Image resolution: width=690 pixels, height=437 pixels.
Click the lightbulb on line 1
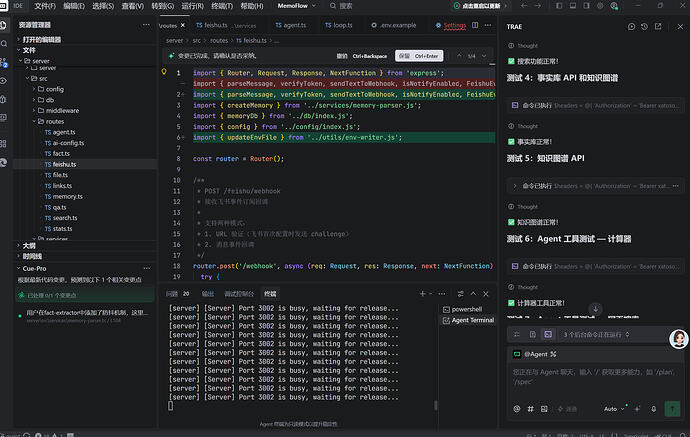164,72
